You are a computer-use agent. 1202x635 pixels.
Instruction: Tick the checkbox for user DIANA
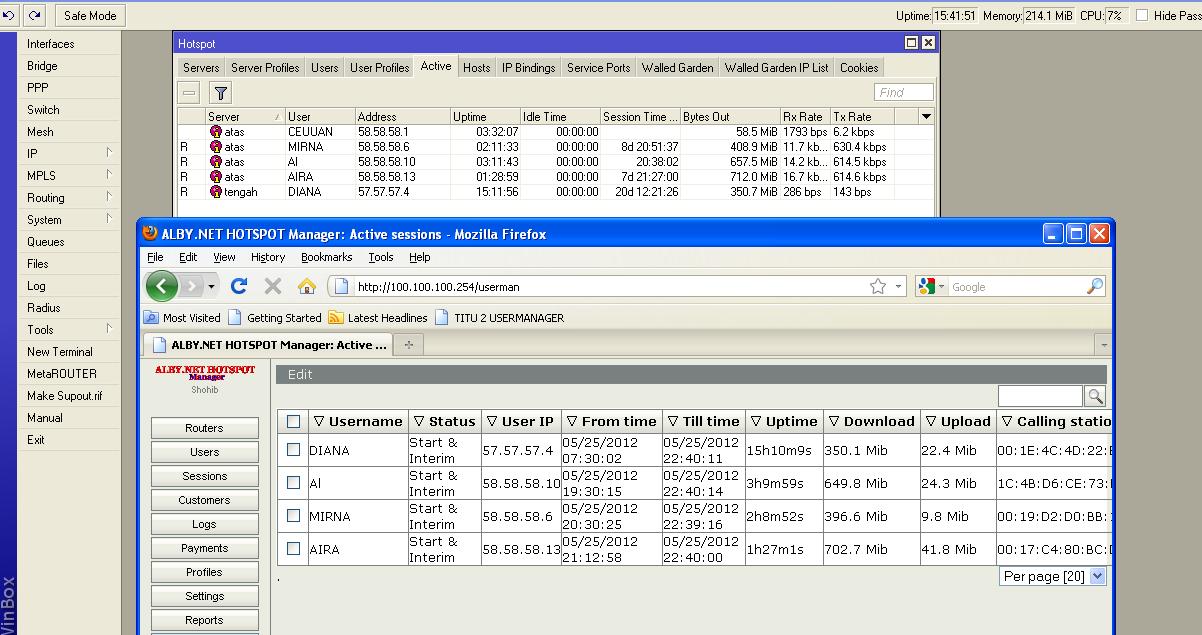[x=293, y=450]
